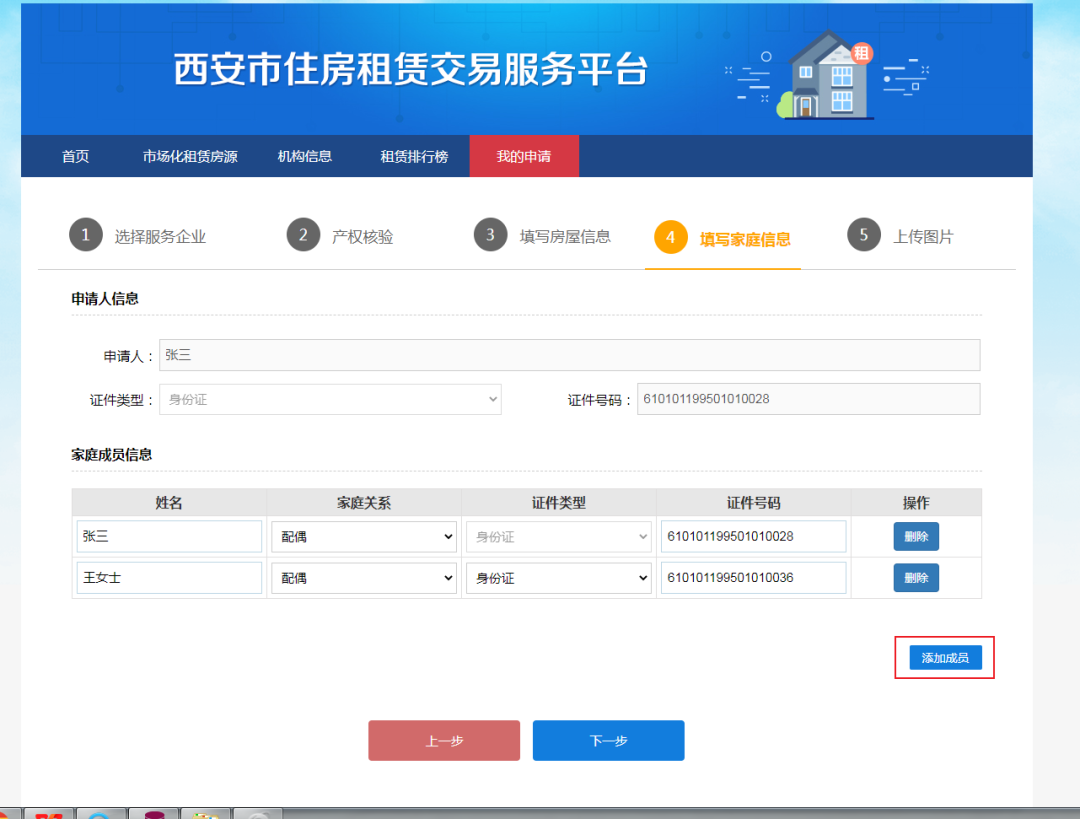Image resolution: width=1080 pixels, height=819 pixels.
Task: Open the 机构信息 navigation item
Action: (x=305, y=157)
